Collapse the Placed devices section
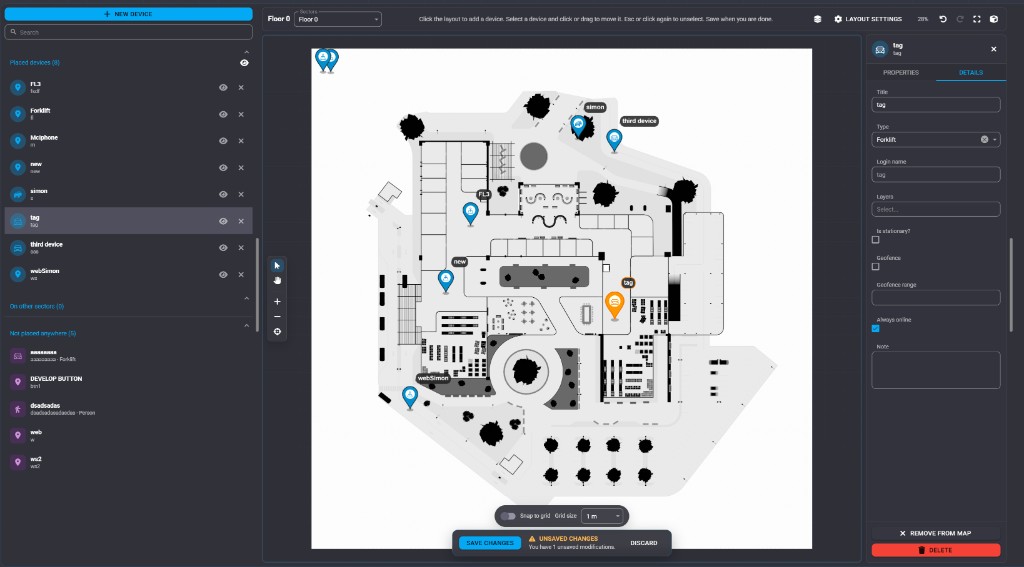 point(246,52)
